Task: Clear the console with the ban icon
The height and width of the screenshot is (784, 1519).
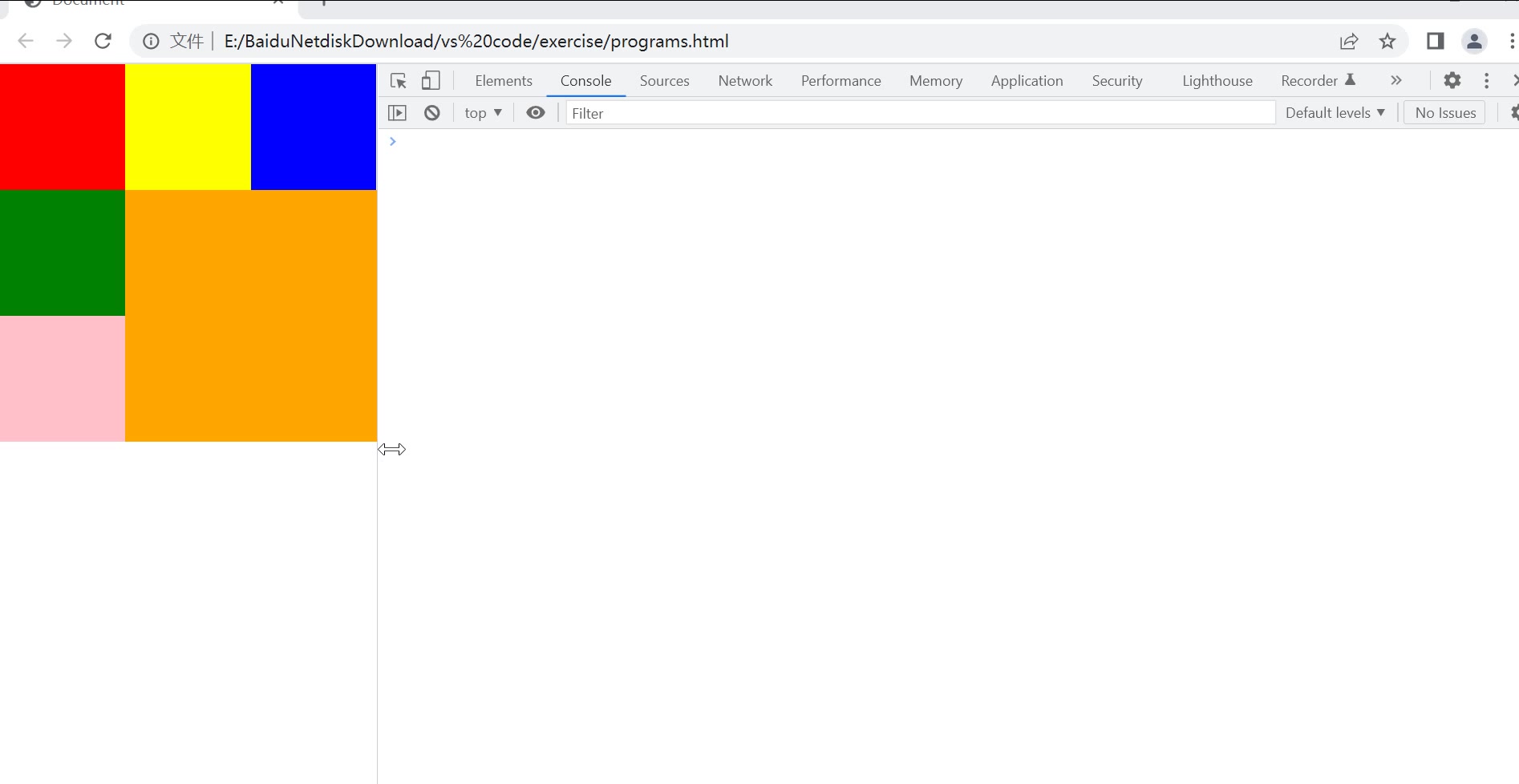Action: (432, 113)
